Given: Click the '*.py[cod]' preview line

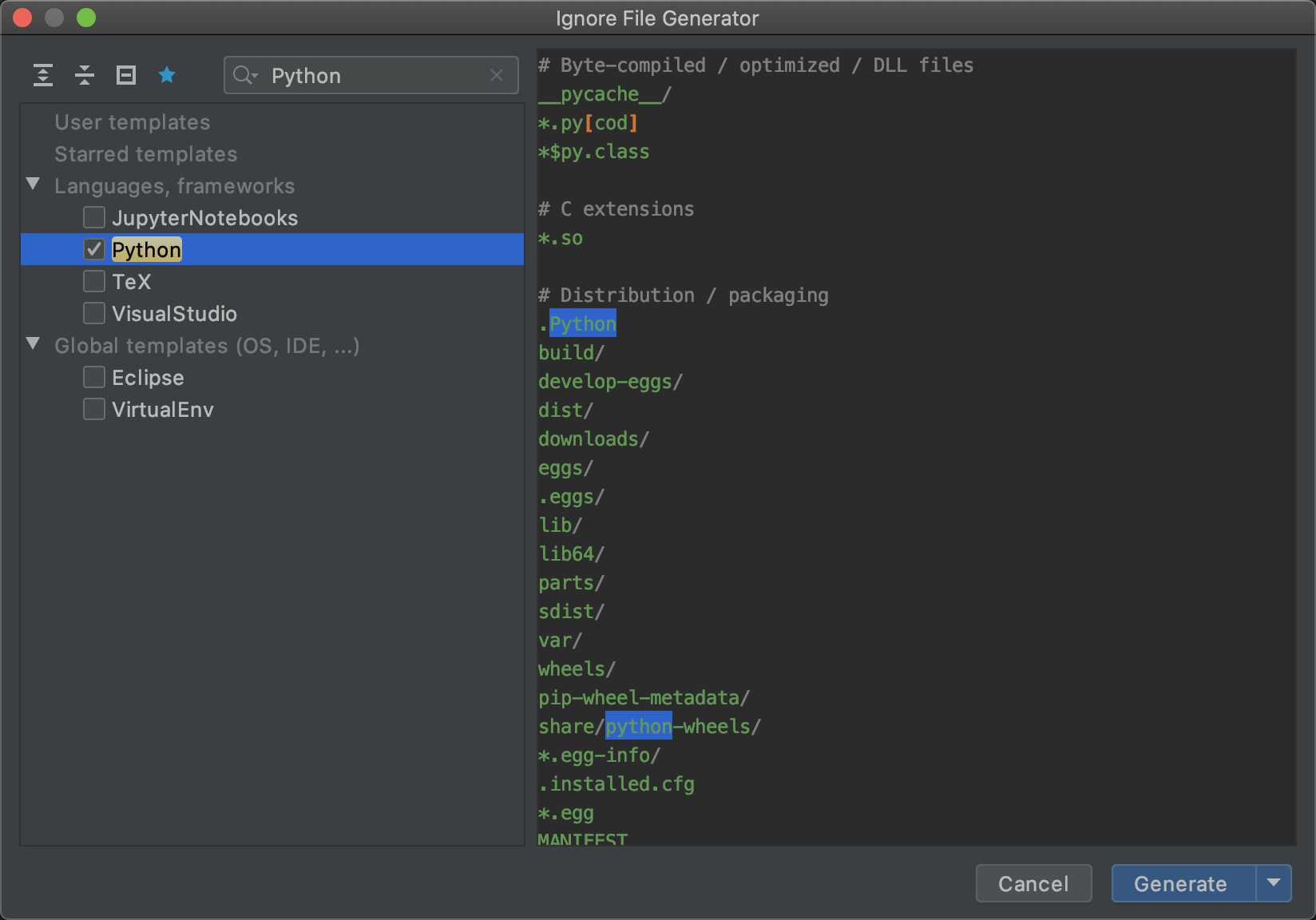Looking at the screenshot, I should 588,123.
